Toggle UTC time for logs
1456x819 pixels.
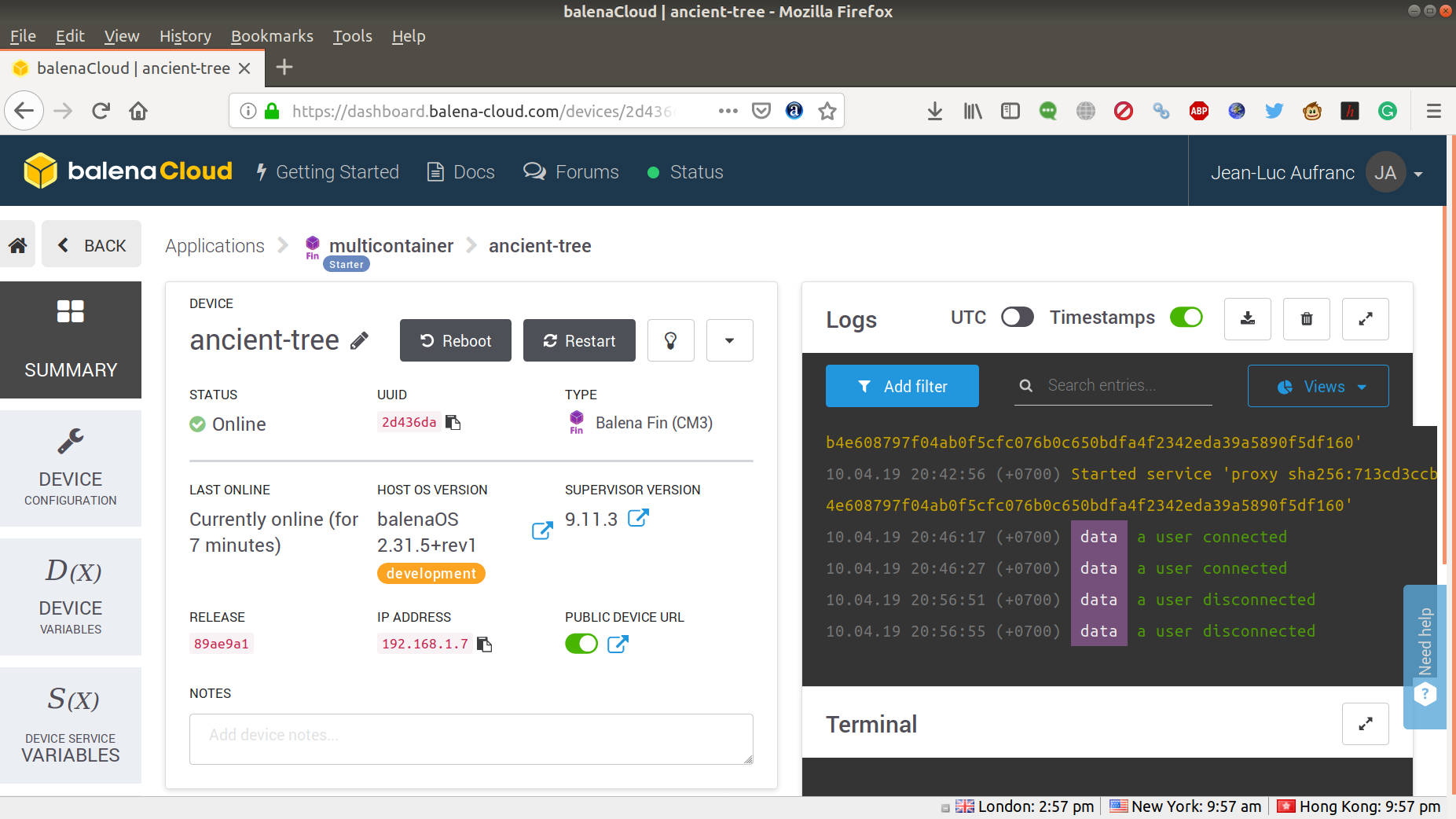click(x=1018, y=317)
